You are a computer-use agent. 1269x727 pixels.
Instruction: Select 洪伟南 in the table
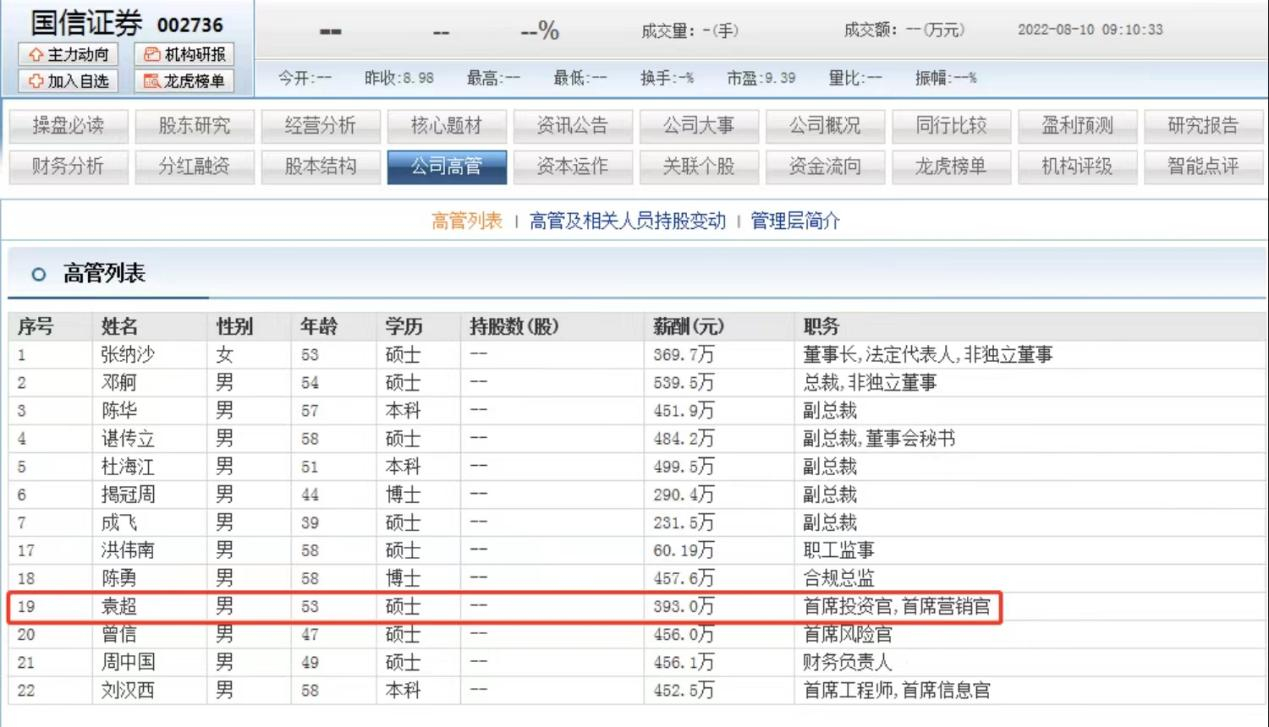coord(128,551)
